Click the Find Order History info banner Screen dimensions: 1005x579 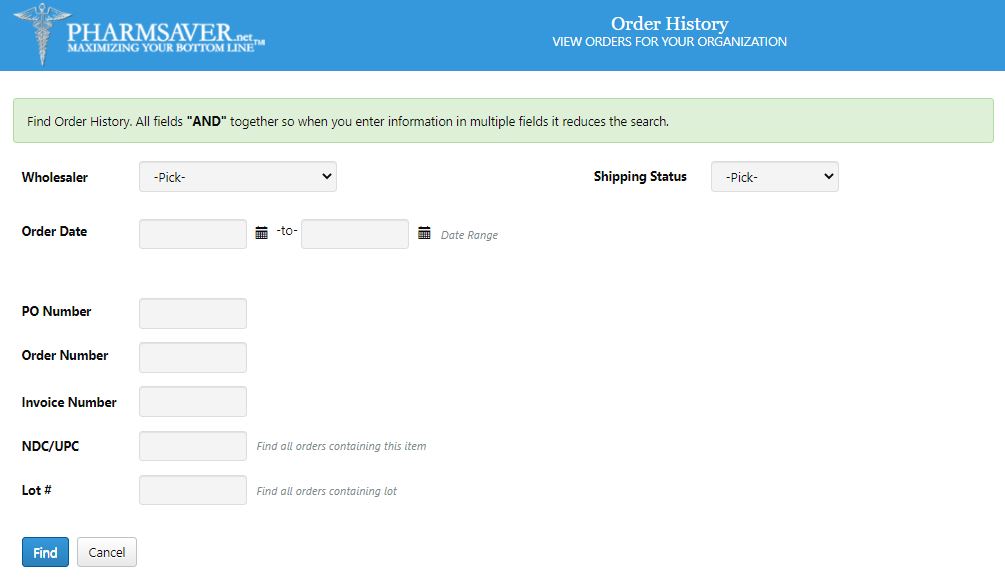click(x=503, y=121)
